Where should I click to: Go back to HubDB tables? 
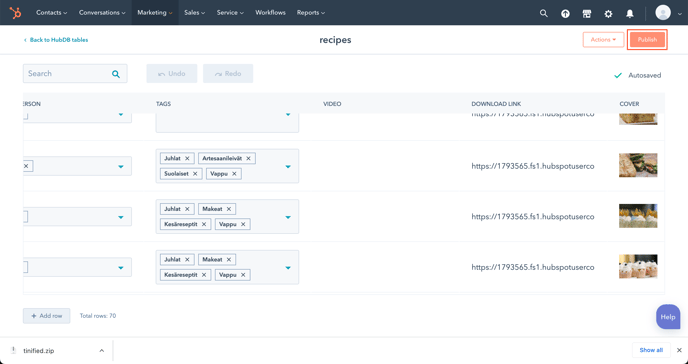[56, 40]
